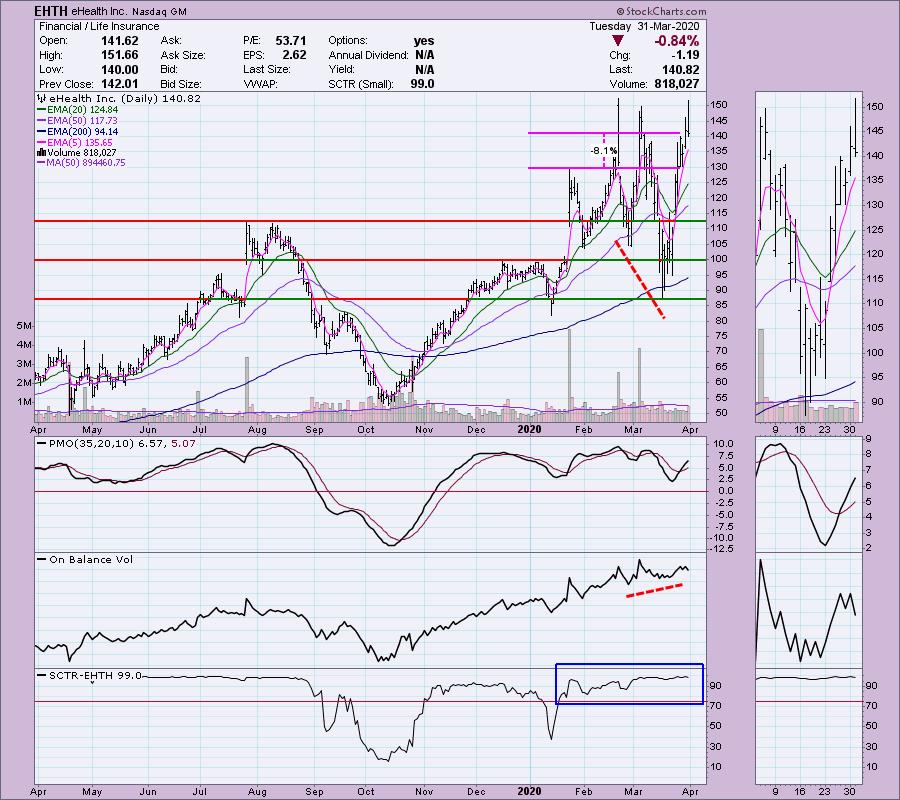Image resolution: width=900 pixels, height=800 pixels.
Task: Click the -12.5 PMO axis label
Action: click(x=722, y=550)
